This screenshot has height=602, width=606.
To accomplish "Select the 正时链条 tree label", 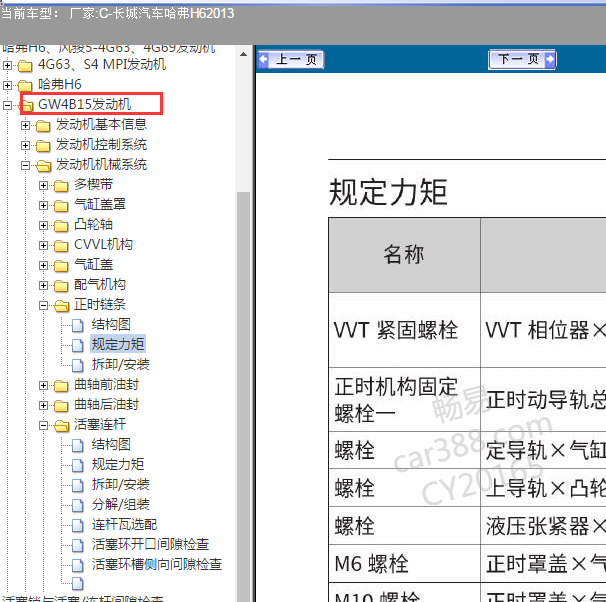I will point(100,304).
